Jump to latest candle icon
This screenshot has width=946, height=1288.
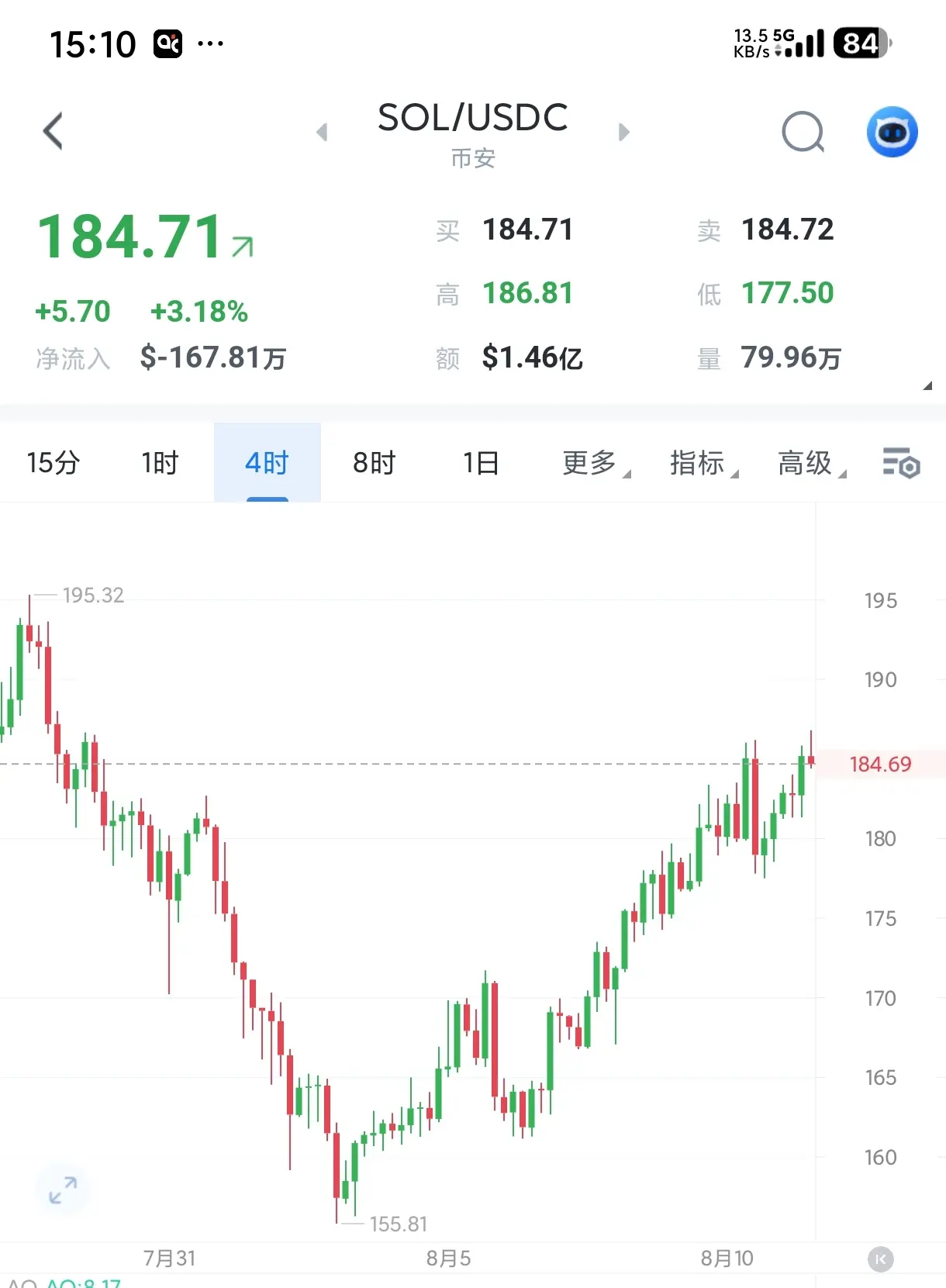click(x=880, y=1259)
